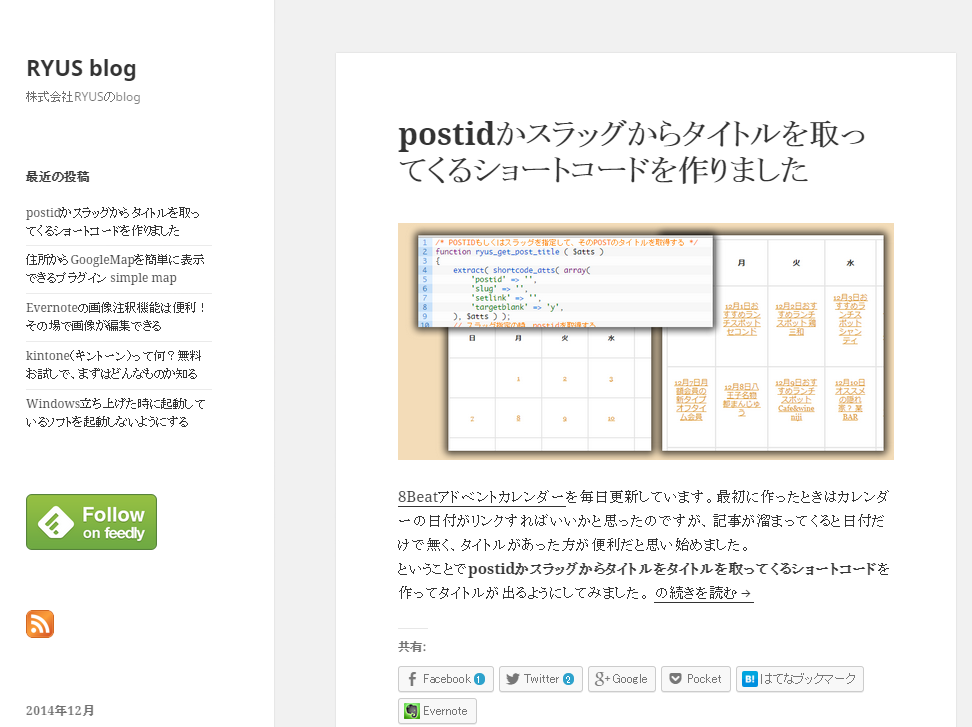This screenshot has height=727, width=972.
Task: Open the featured code and calendar image
Action: click(x=645, y=341)
